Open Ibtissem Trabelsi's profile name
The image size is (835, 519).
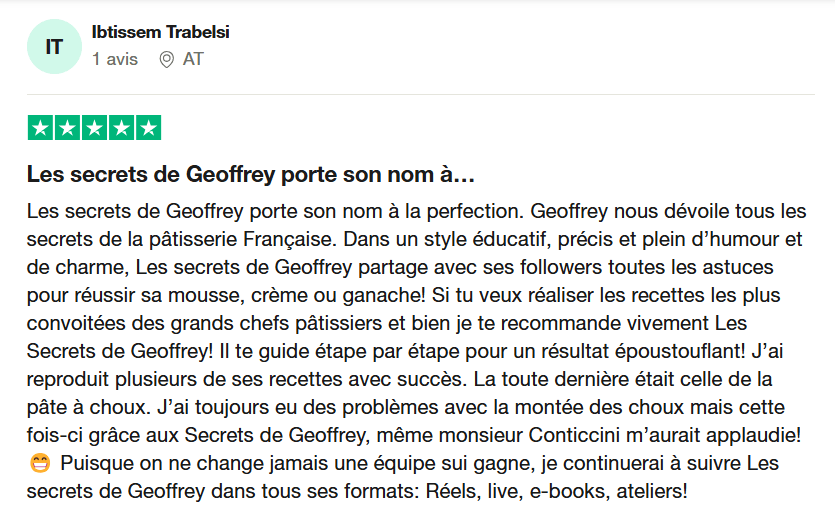click(160, 32)
